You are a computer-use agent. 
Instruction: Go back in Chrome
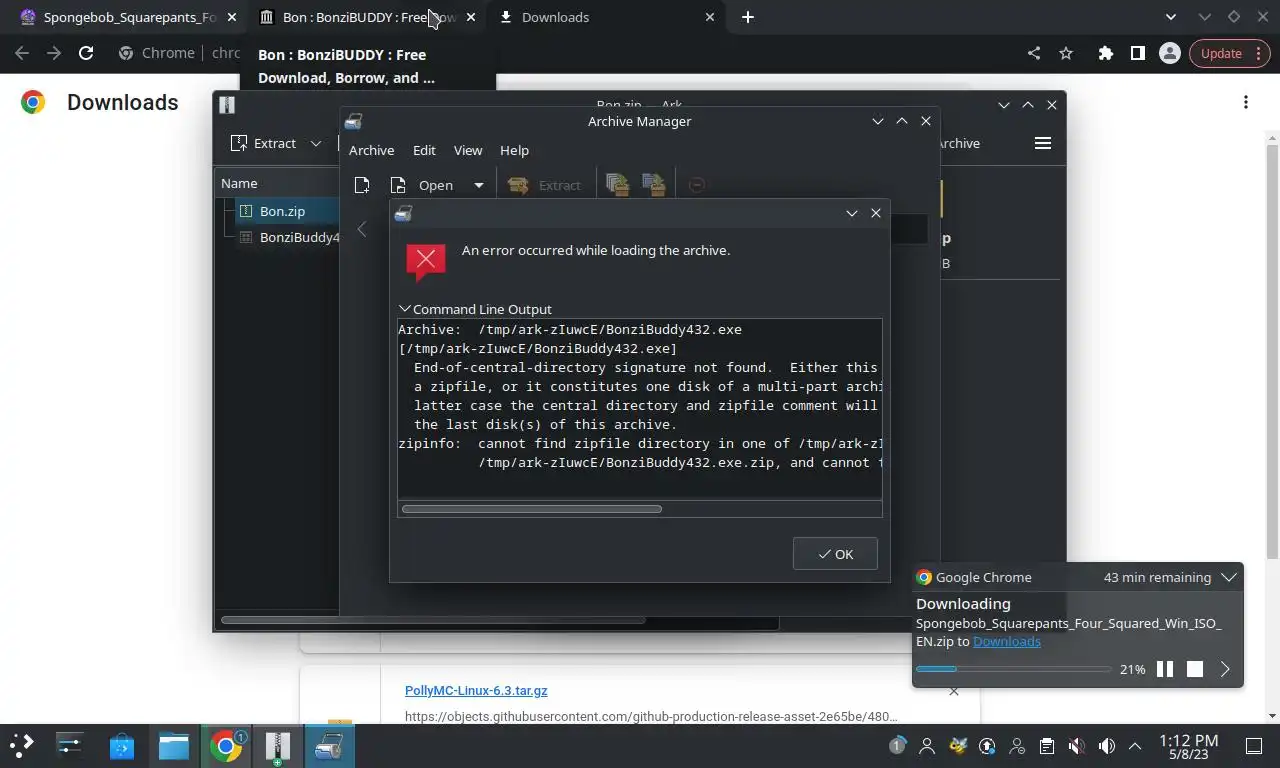[22, 53]
